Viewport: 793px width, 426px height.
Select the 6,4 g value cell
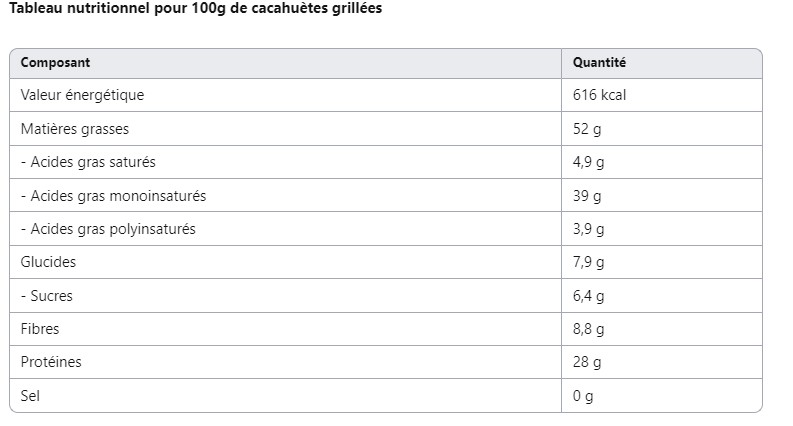[589, 296]
